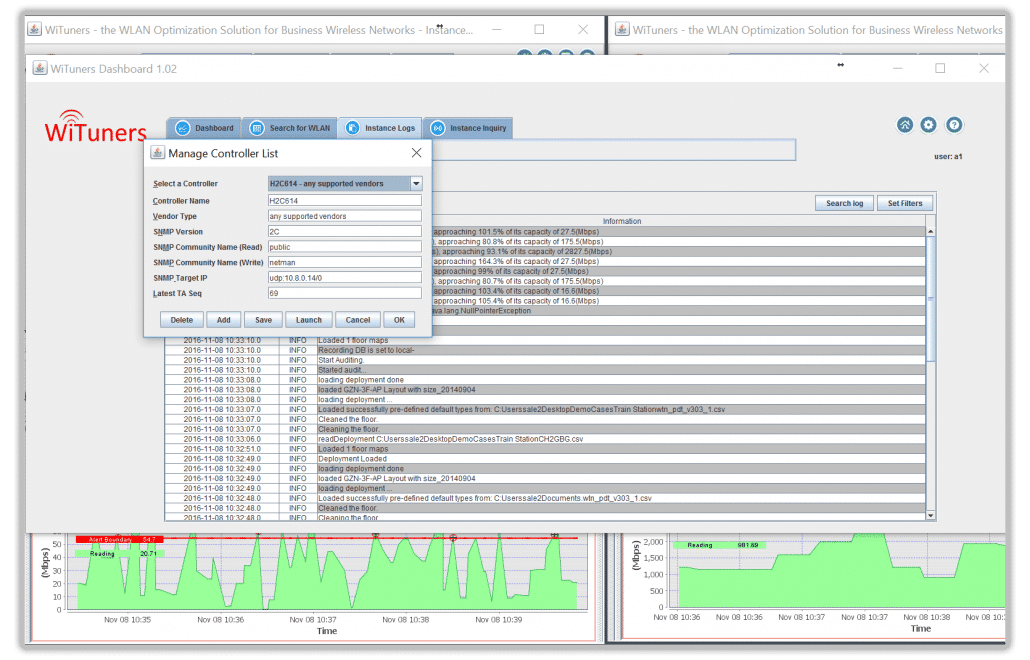Image resolution: width=1030 pixels, height=660 pixels.
Task: Select the SNMP Community Name (Write) field
Action: (345, 263)
